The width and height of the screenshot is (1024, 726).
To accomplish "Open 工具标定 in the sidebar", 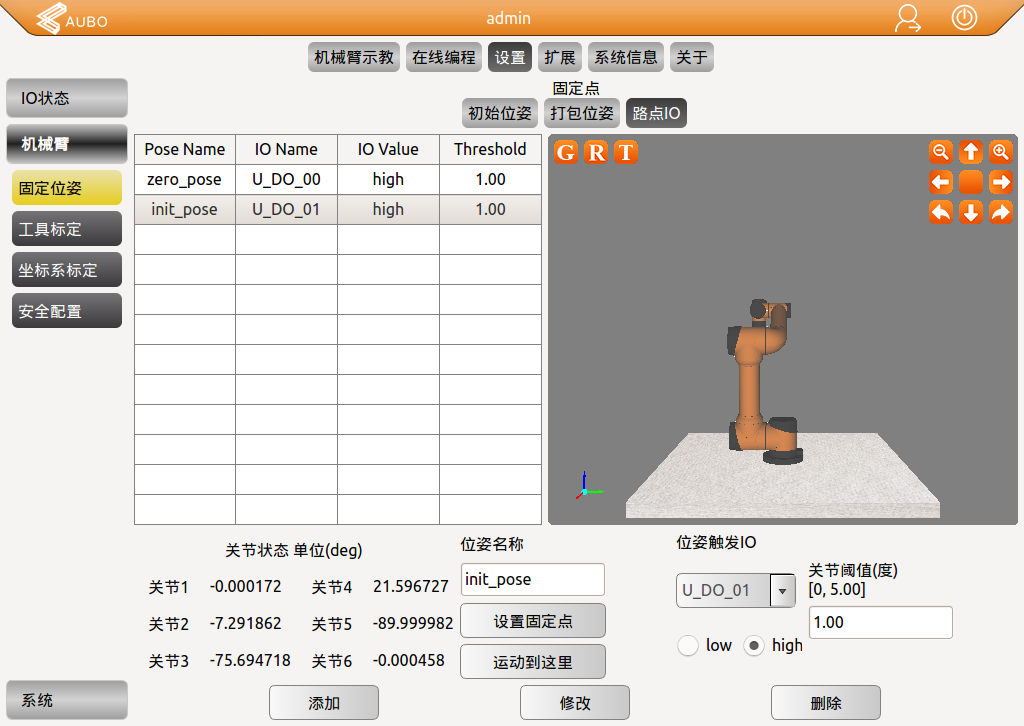I will coord(66,229).
